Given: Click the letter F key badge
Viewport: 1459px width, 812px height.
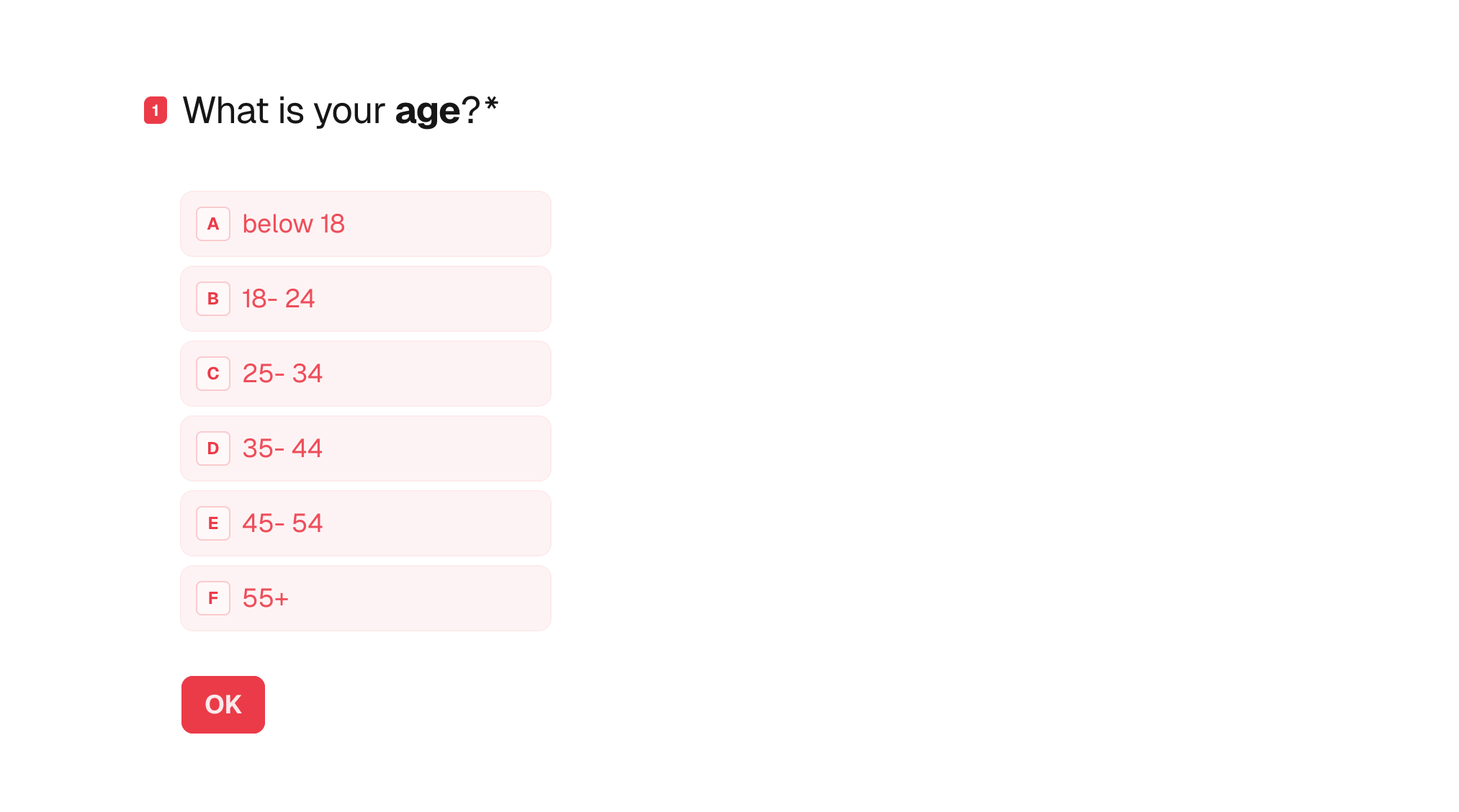Looking at the screenshot, I should [213, 598].
